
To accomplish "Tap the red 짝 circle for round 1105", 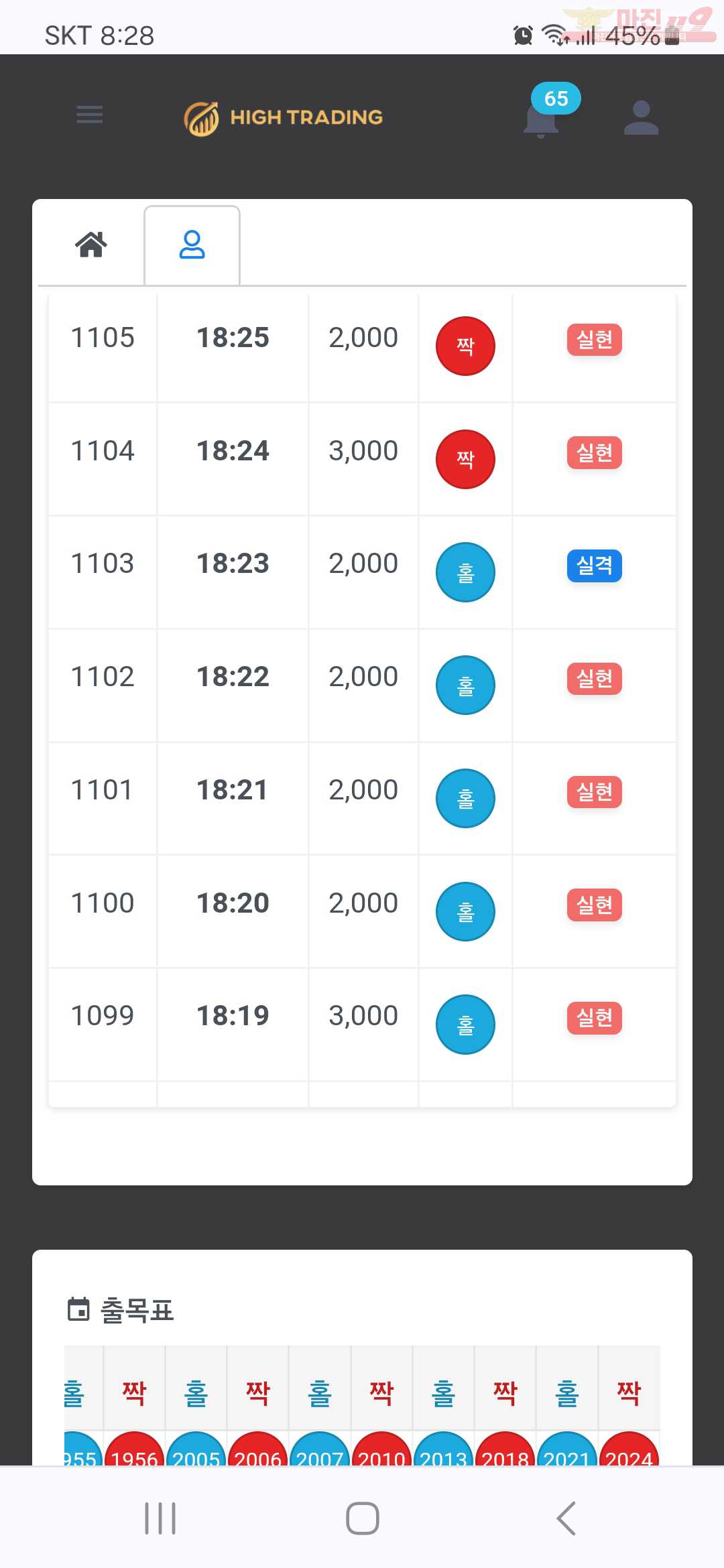I will click(x=466, y=346).
